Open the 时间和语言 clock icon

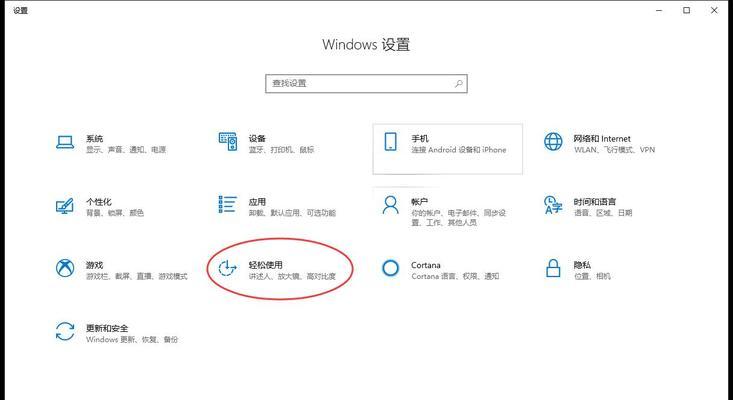pos(553,205)
